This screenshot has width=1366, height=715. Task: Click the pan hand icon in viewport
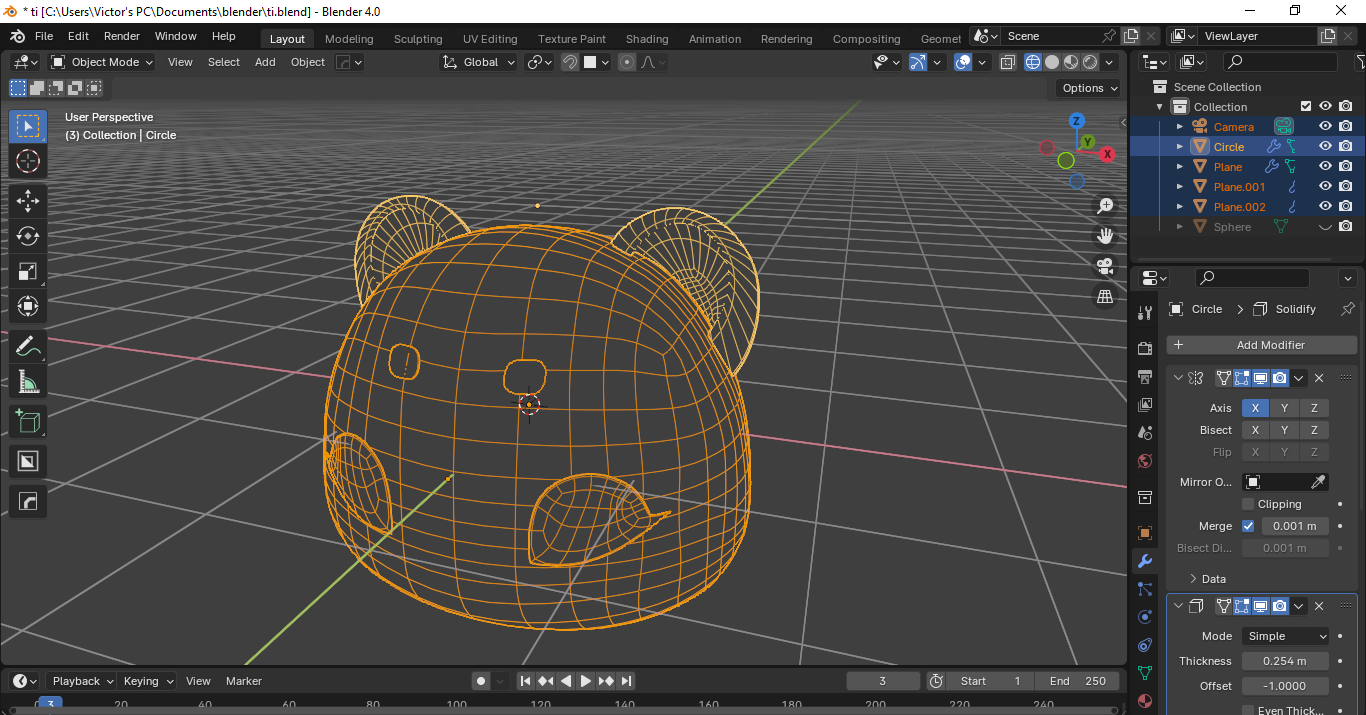point(1105,236)
